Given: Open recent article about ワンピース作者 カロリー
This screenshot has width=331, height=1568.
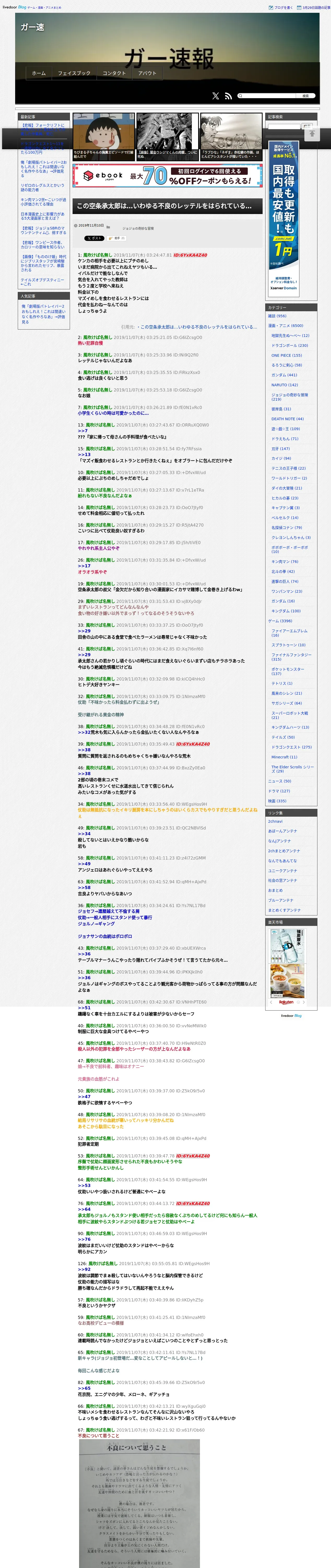Looking at the screenshot, I should click(x=43, y=245).
